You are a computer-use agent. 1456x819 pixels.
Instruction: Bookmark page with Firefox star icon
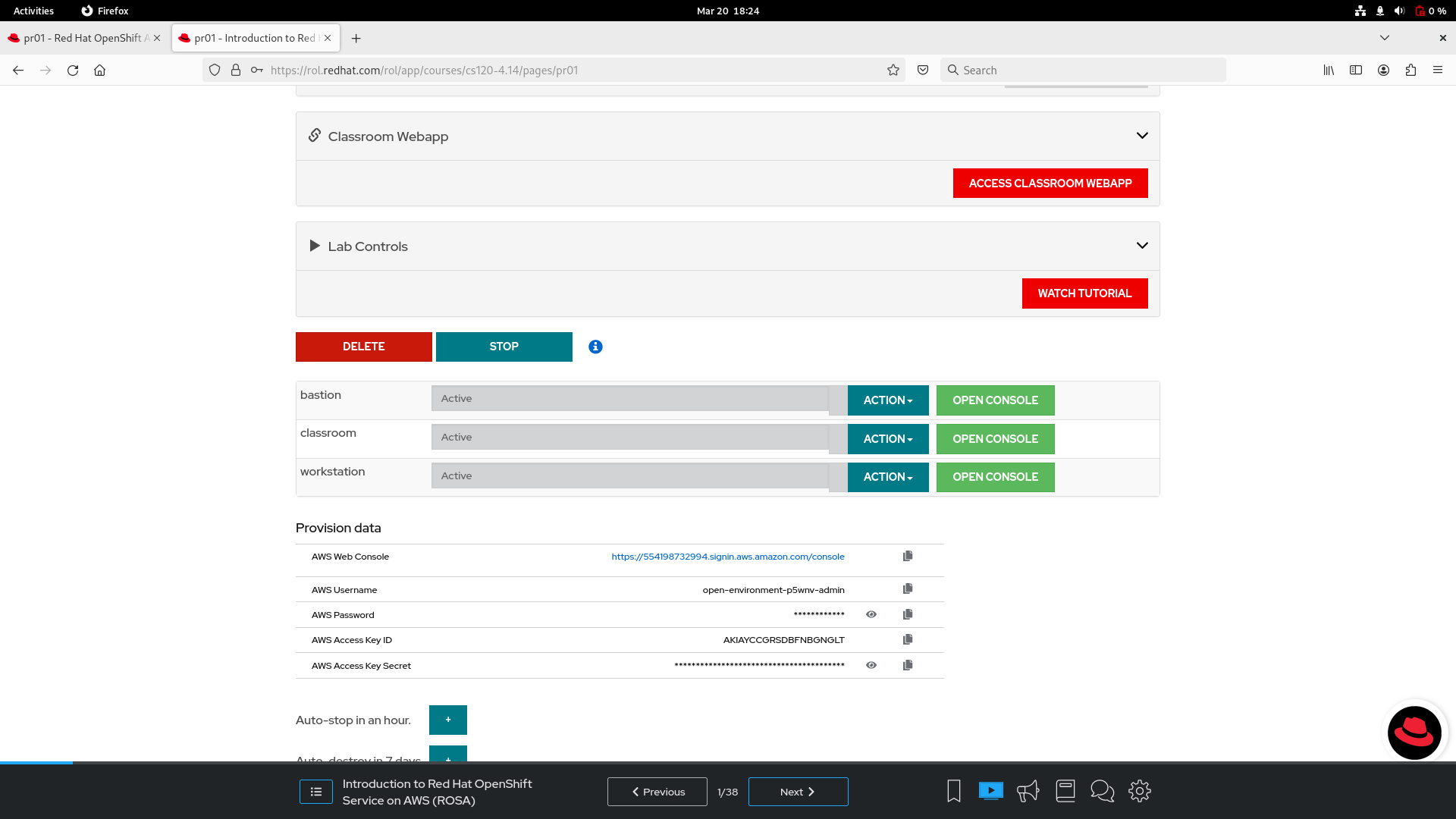point(893,70)
